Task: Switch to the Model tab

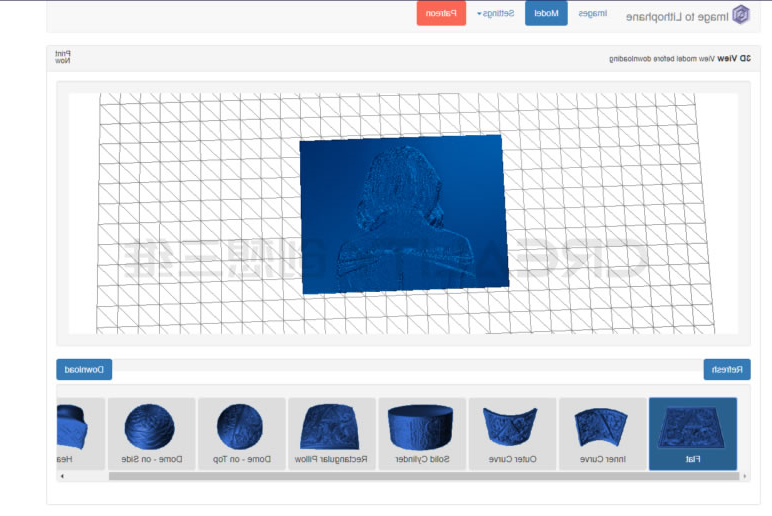Action: [x=546, y=14]
